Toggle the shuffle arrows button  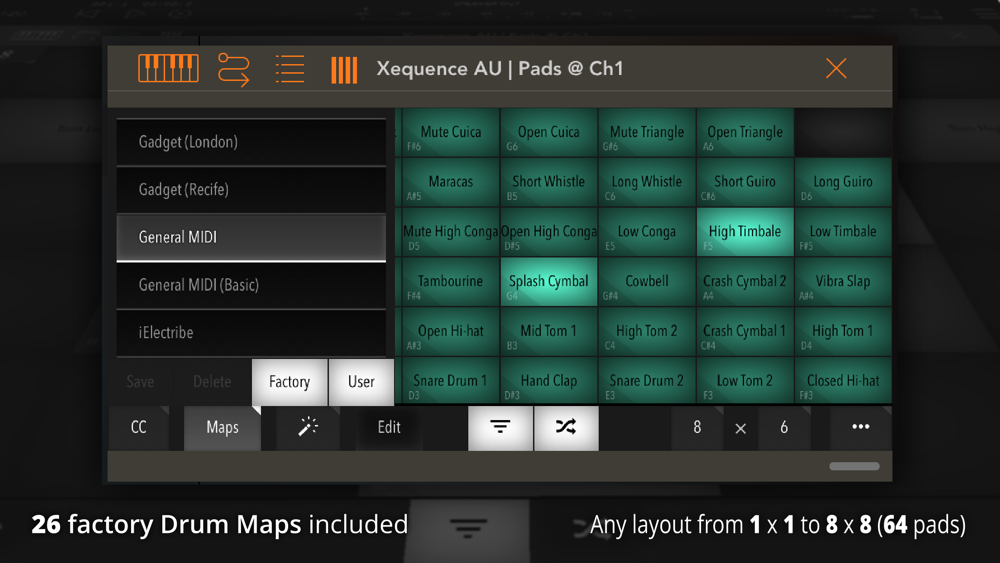click(566, 427)
